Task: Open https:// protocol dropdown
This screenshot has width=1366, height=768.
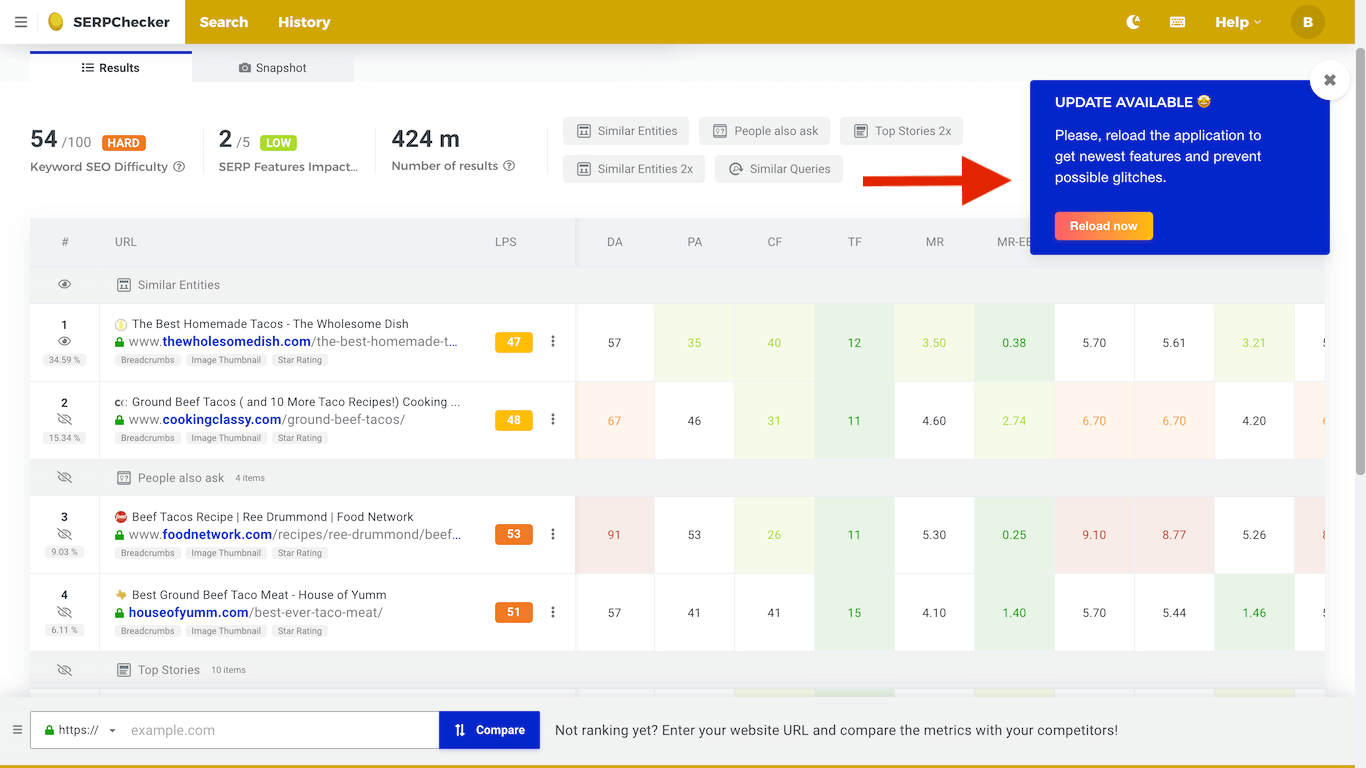Action: pyautogui.click(x=81, y=730)
